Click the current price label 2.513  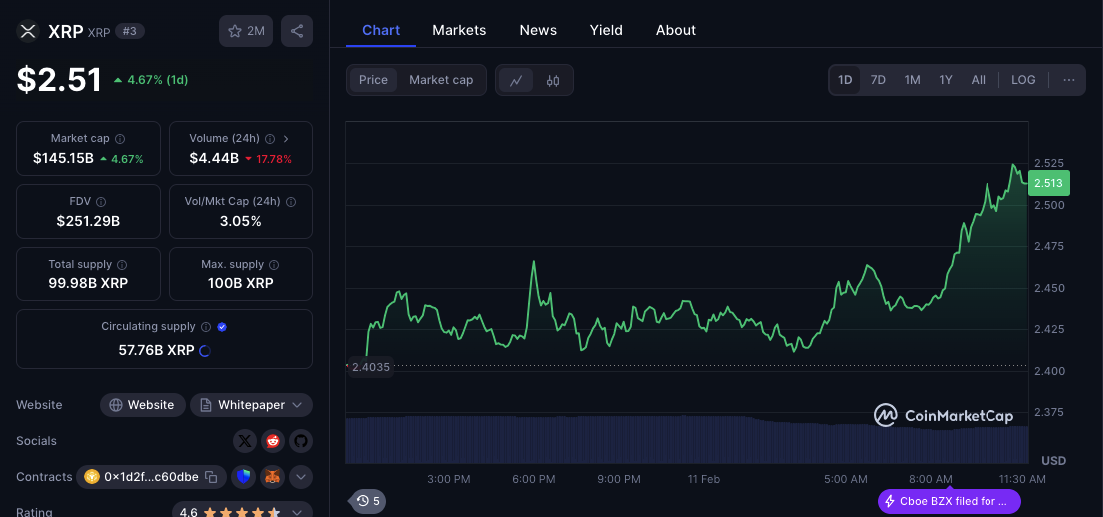[x=1048, y=183]
